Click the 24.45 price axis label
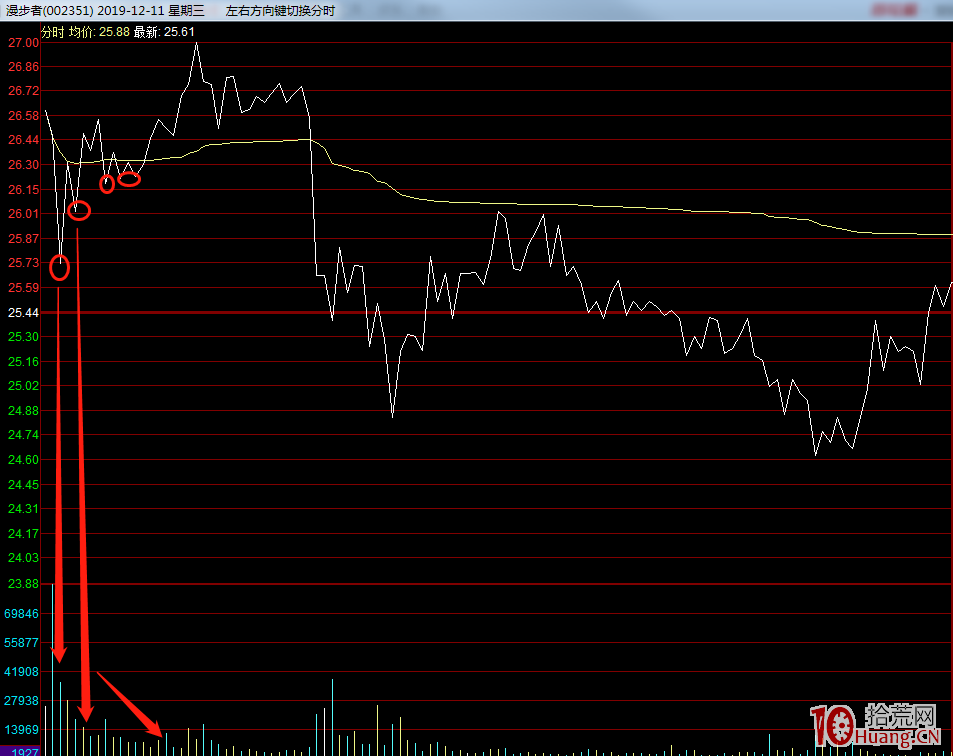Screen dimensions: 953x756 click(x=23, y=484)
